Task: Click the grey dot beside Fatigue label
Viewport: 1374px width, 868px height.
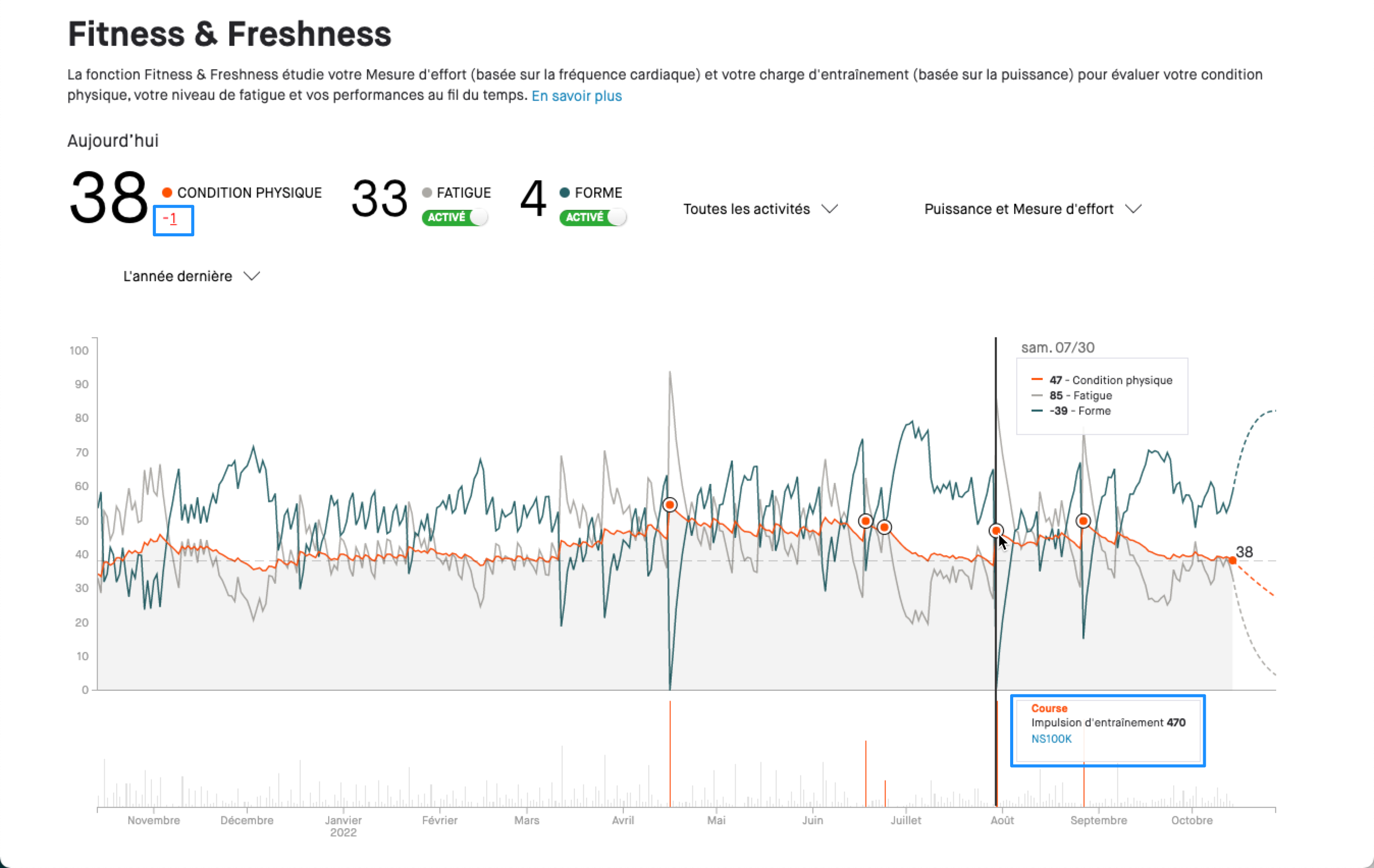Action: point(427,193)
